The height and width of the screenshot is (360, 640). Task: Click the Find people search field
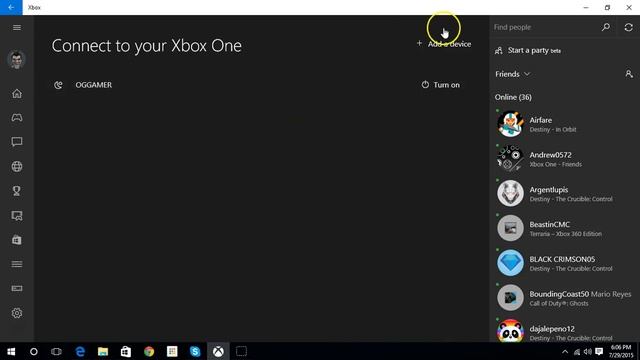pyautogui.click(x=545, y=27)
